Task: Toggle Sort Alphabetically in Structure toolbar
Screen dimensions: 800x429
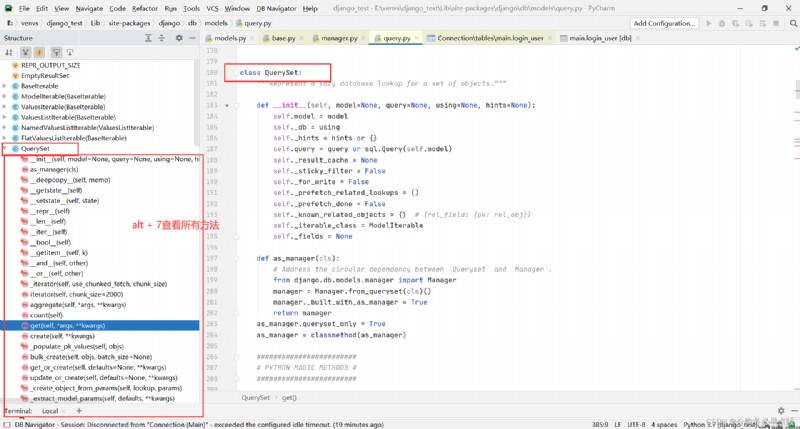Action: click(x=9, y=52)
